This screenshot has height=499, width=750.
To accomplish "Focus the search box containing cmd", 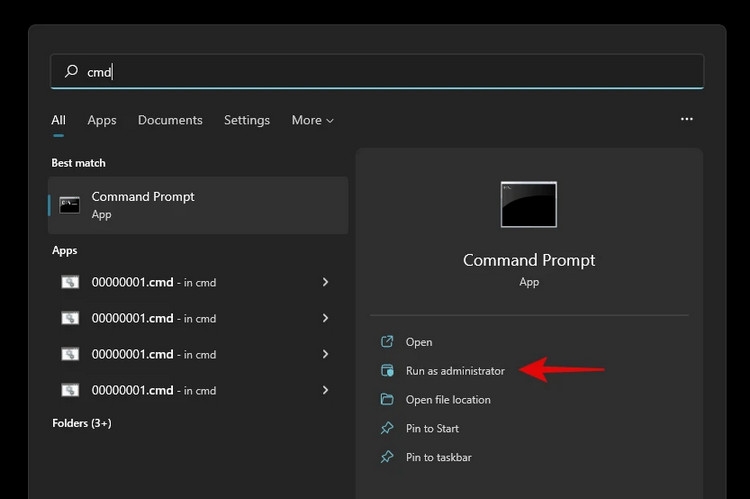I will point(377,72).
